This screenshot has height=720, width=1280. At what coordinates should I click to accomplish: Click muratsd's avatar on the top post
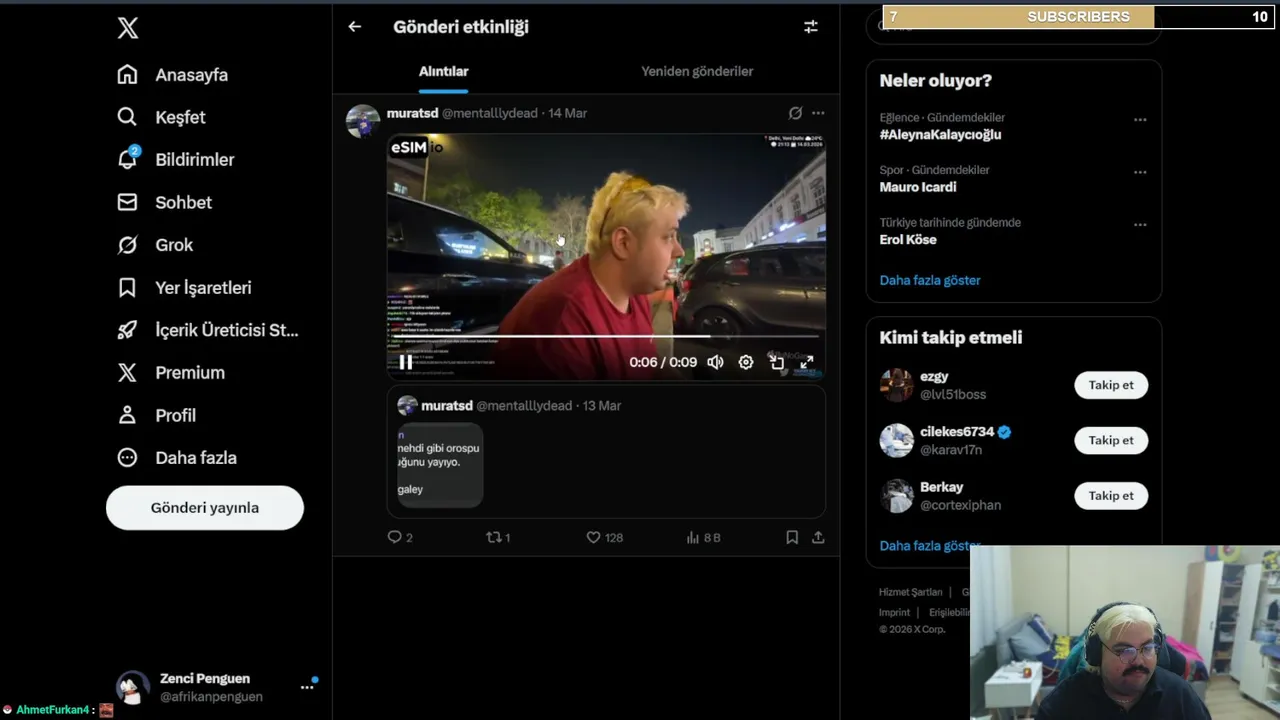[362, 120]
